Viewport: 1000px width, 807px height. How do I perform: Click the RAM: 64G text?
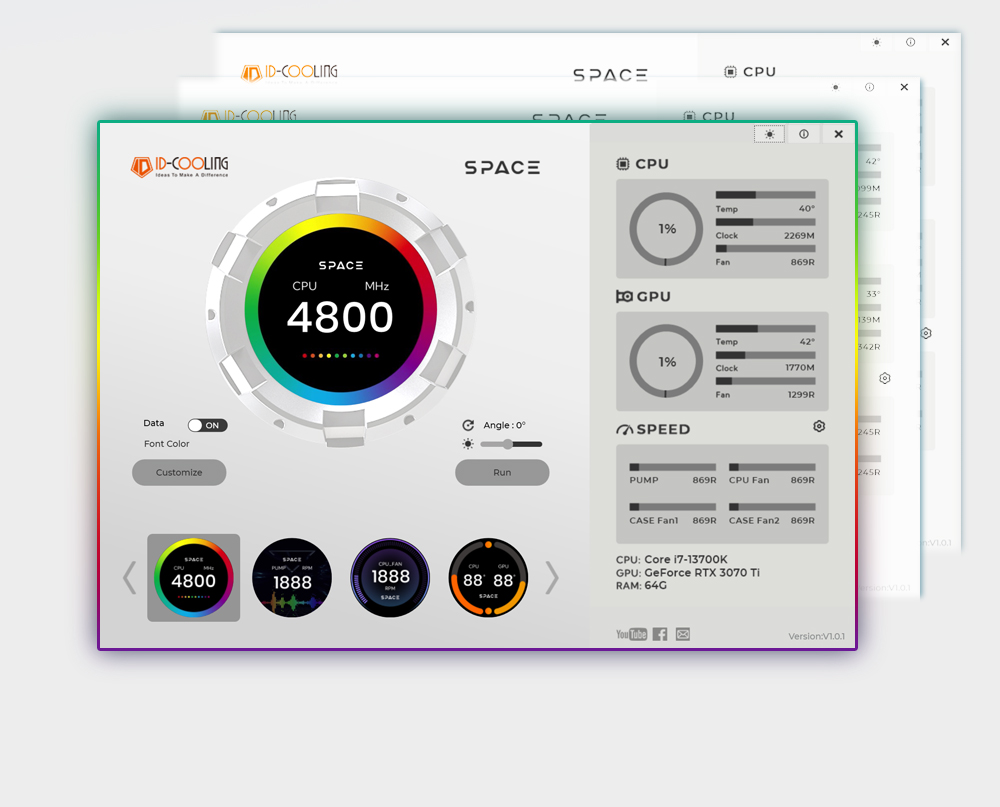[642, 586]
